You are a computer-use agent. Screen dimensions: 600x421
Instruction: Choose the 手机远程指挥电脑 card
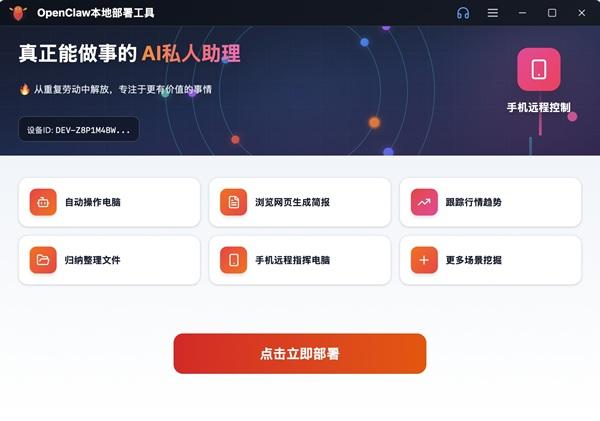click(x=300, y=260)
